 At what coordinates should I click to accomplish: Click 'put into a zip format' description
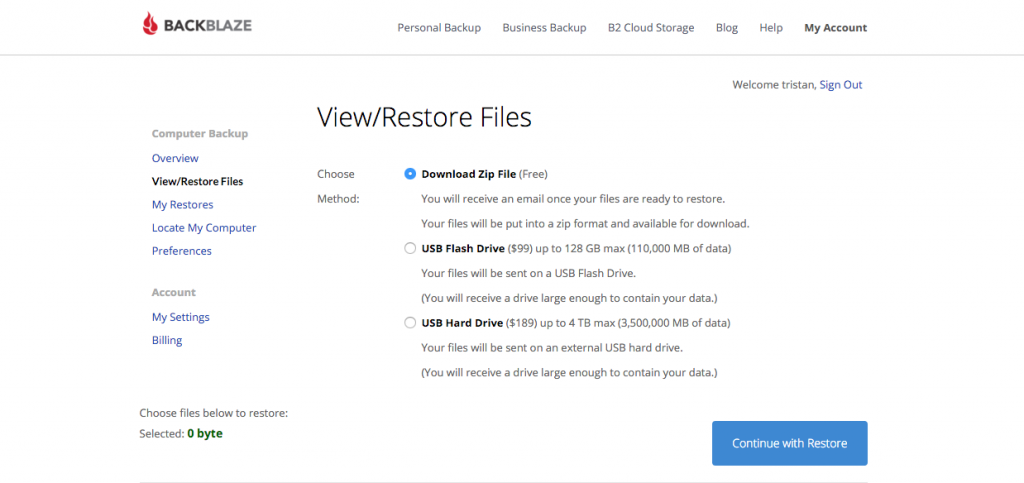click(x=585, y=224)
